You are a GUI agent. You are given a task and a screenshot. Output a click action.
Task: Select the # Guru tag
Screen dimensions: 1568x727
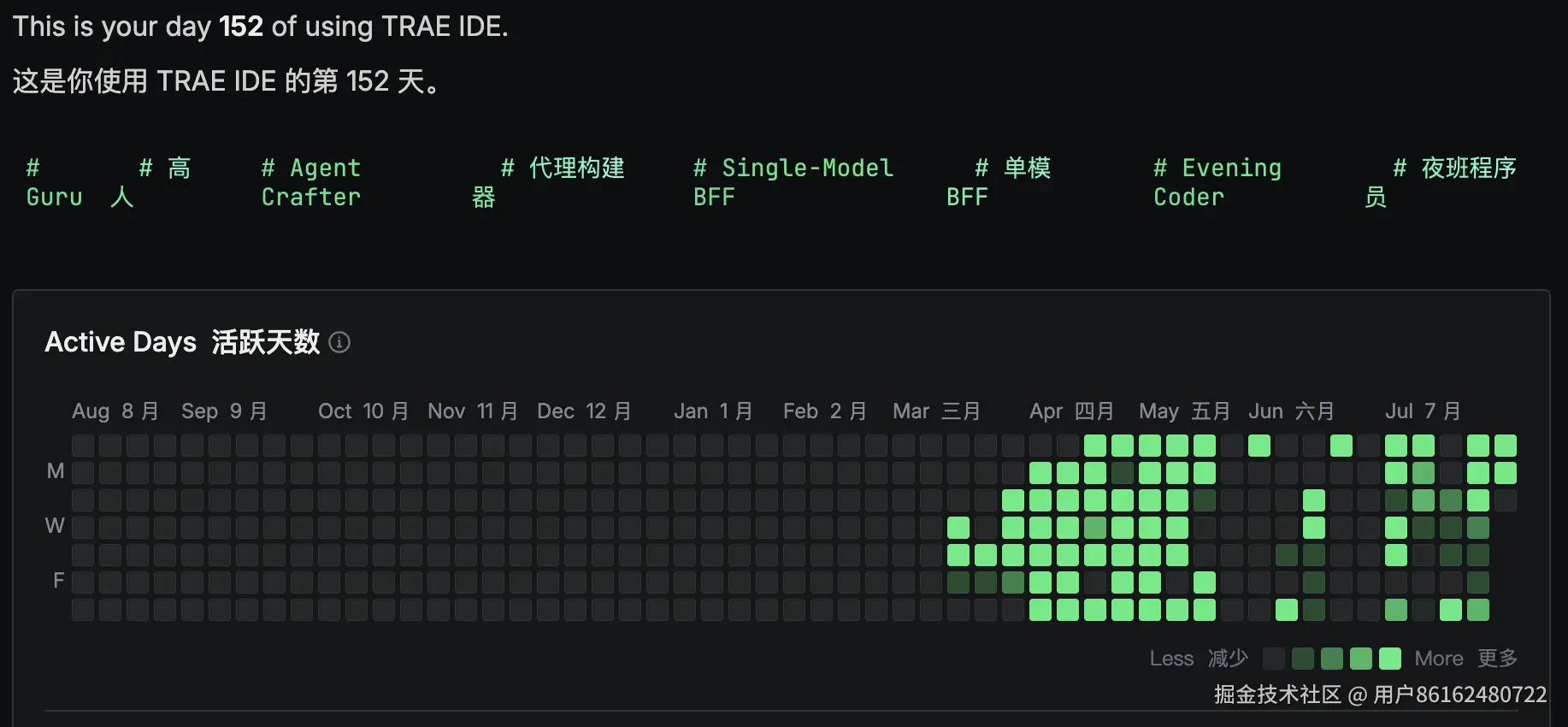tap(55, 182)
